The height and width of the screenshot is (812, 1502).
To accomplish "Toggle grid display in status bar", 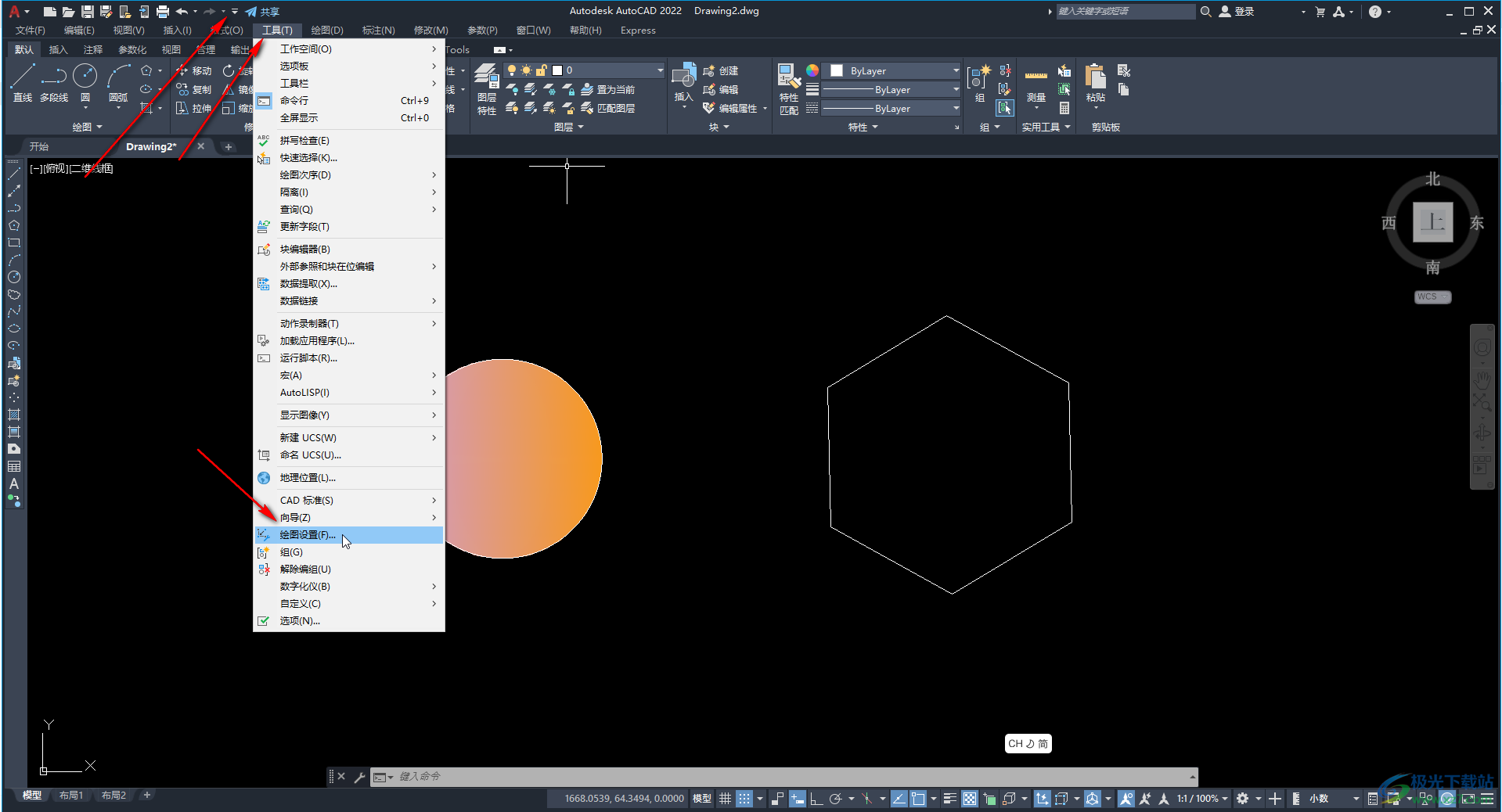I will (726, 799).
